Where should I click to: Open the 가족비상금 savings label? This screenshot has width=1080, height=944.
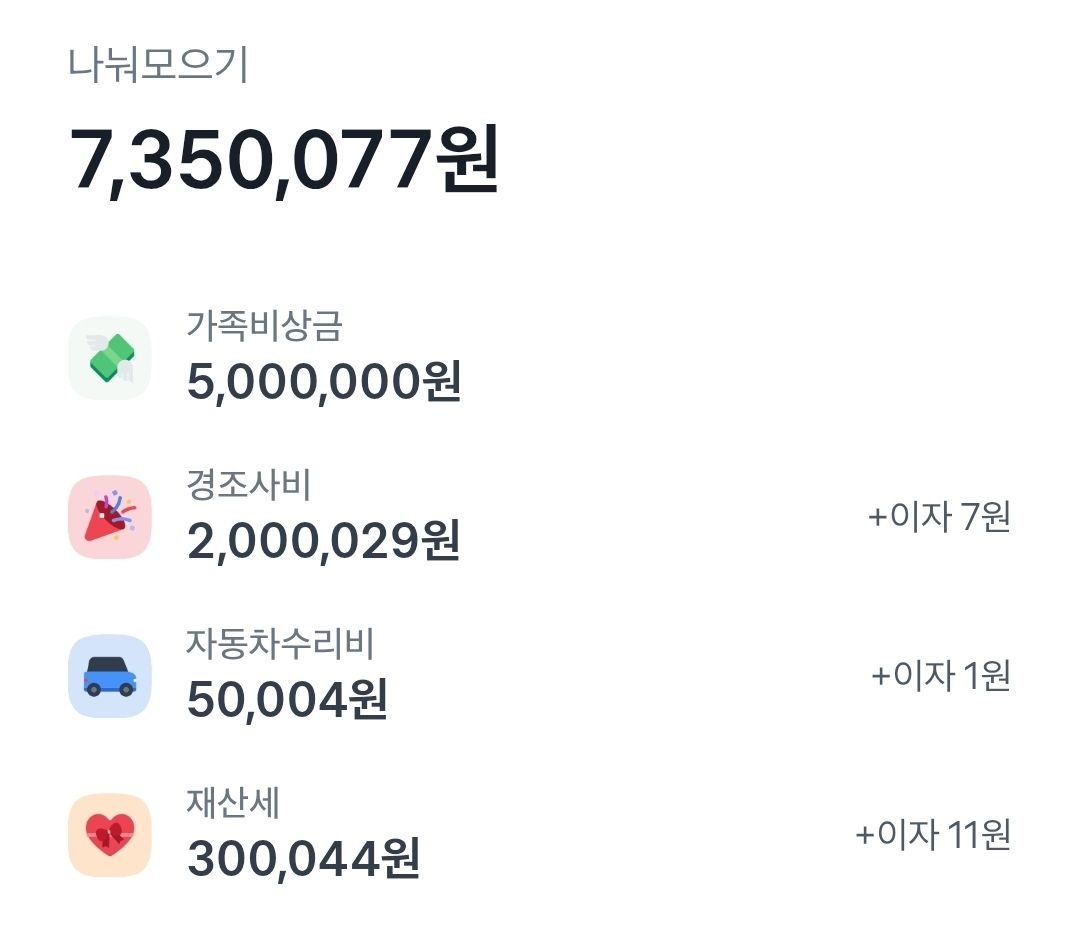point(264,326)
